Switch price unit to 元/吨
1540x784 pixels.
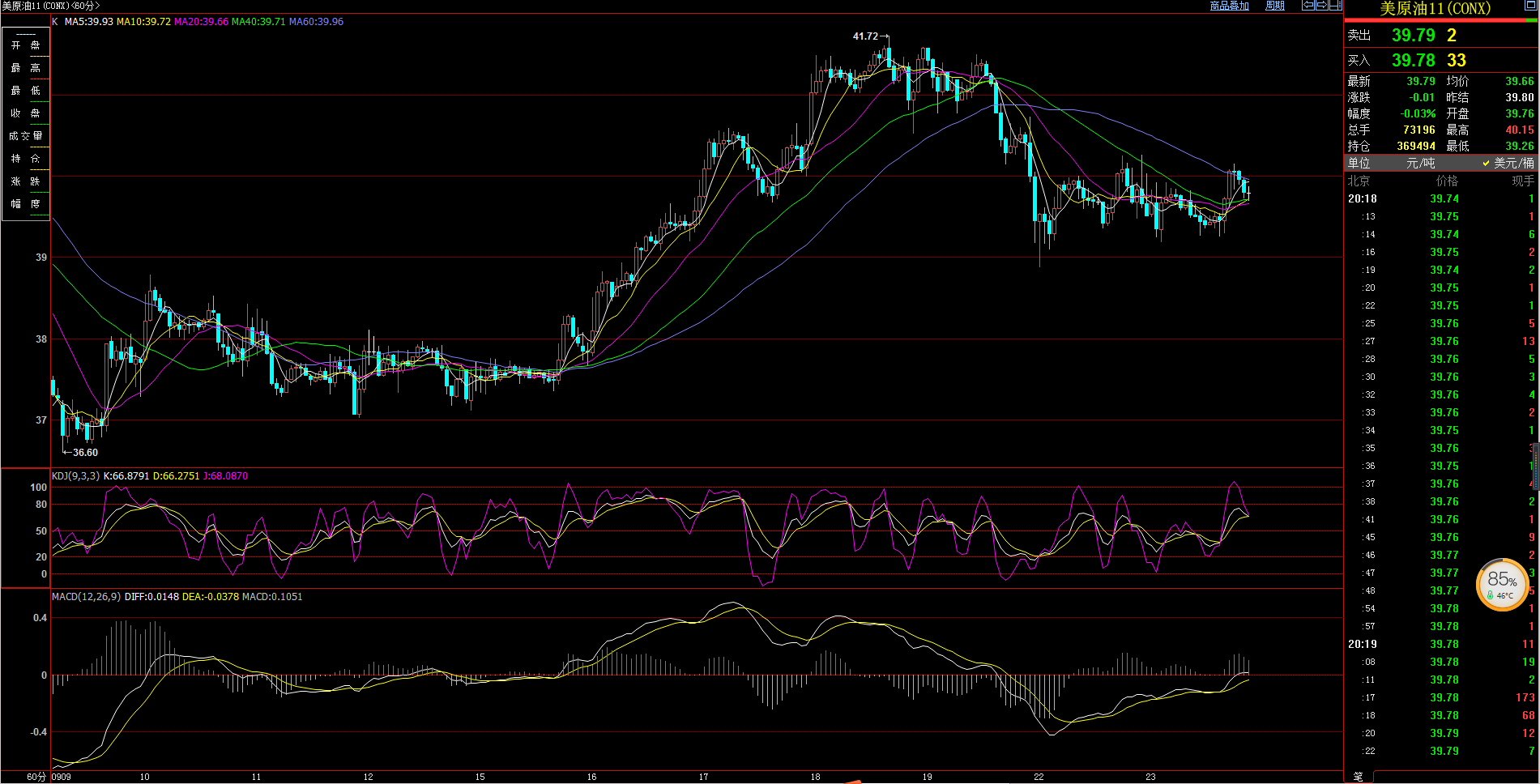point(1420,164)
